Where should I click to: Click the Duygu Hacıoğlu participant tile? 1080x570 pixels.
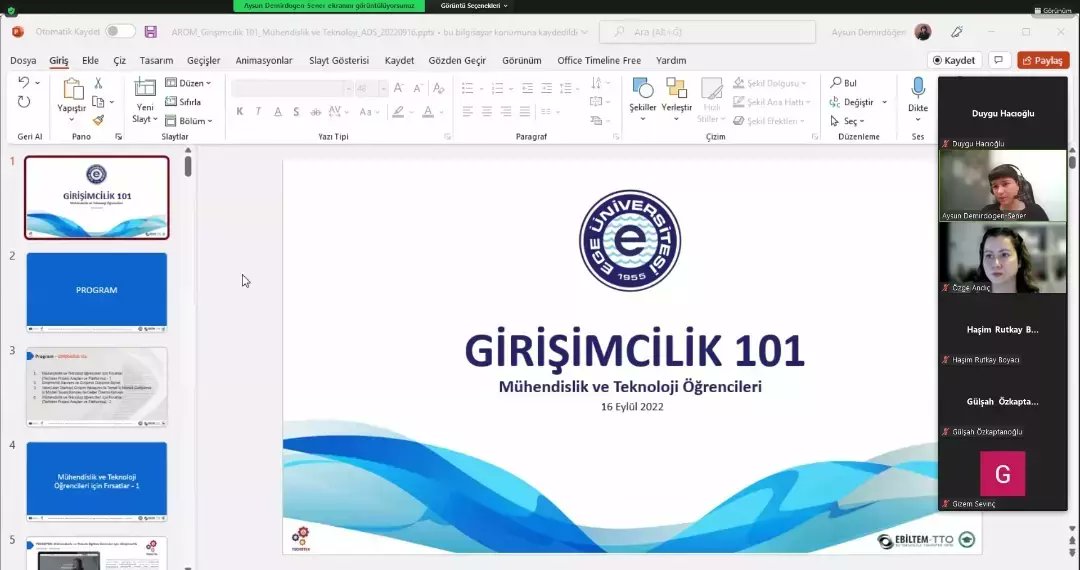(x=1002, y=114)
